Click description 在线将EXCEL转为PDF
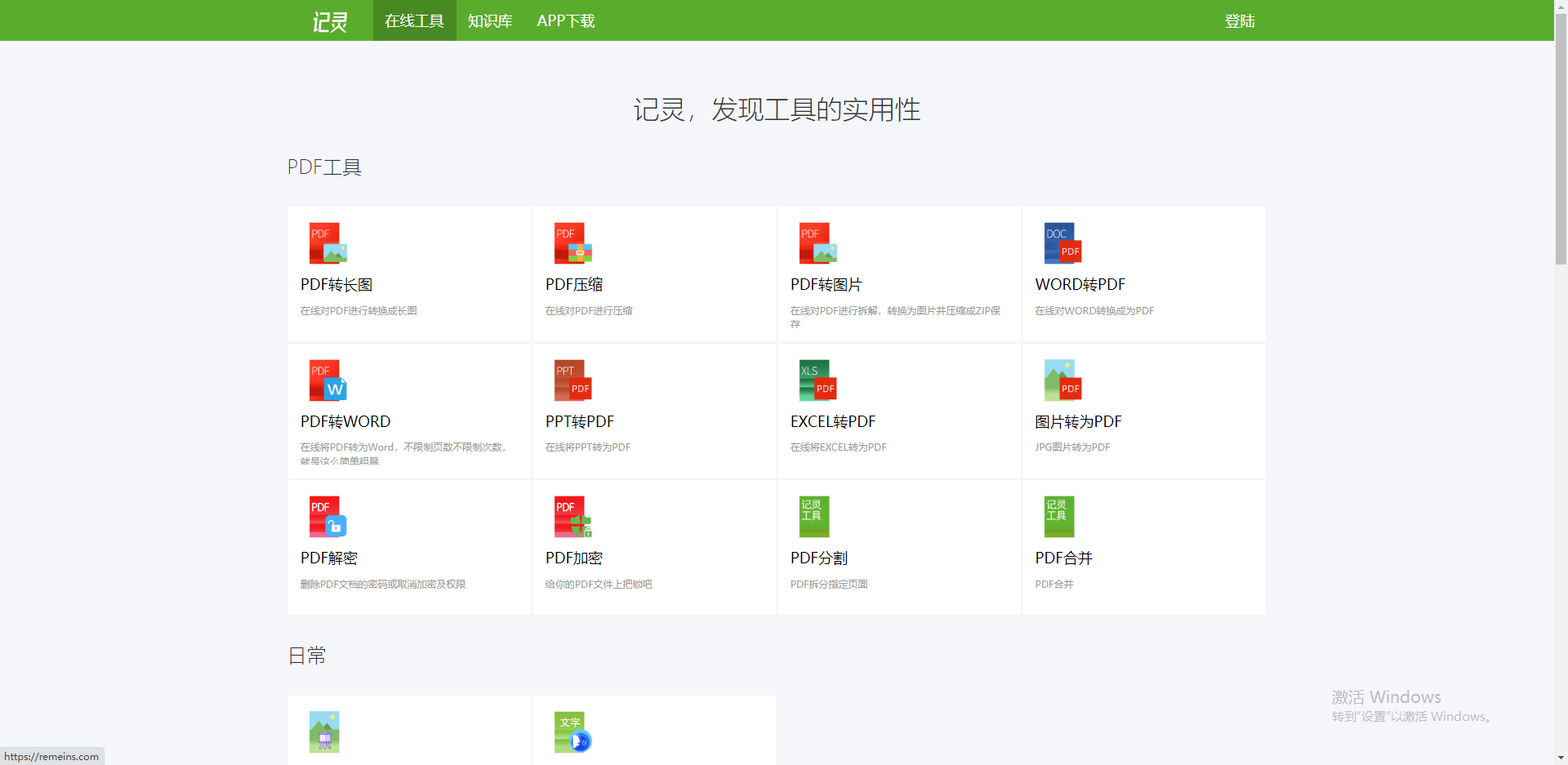1568x765 pixels. tap(839, 447)
